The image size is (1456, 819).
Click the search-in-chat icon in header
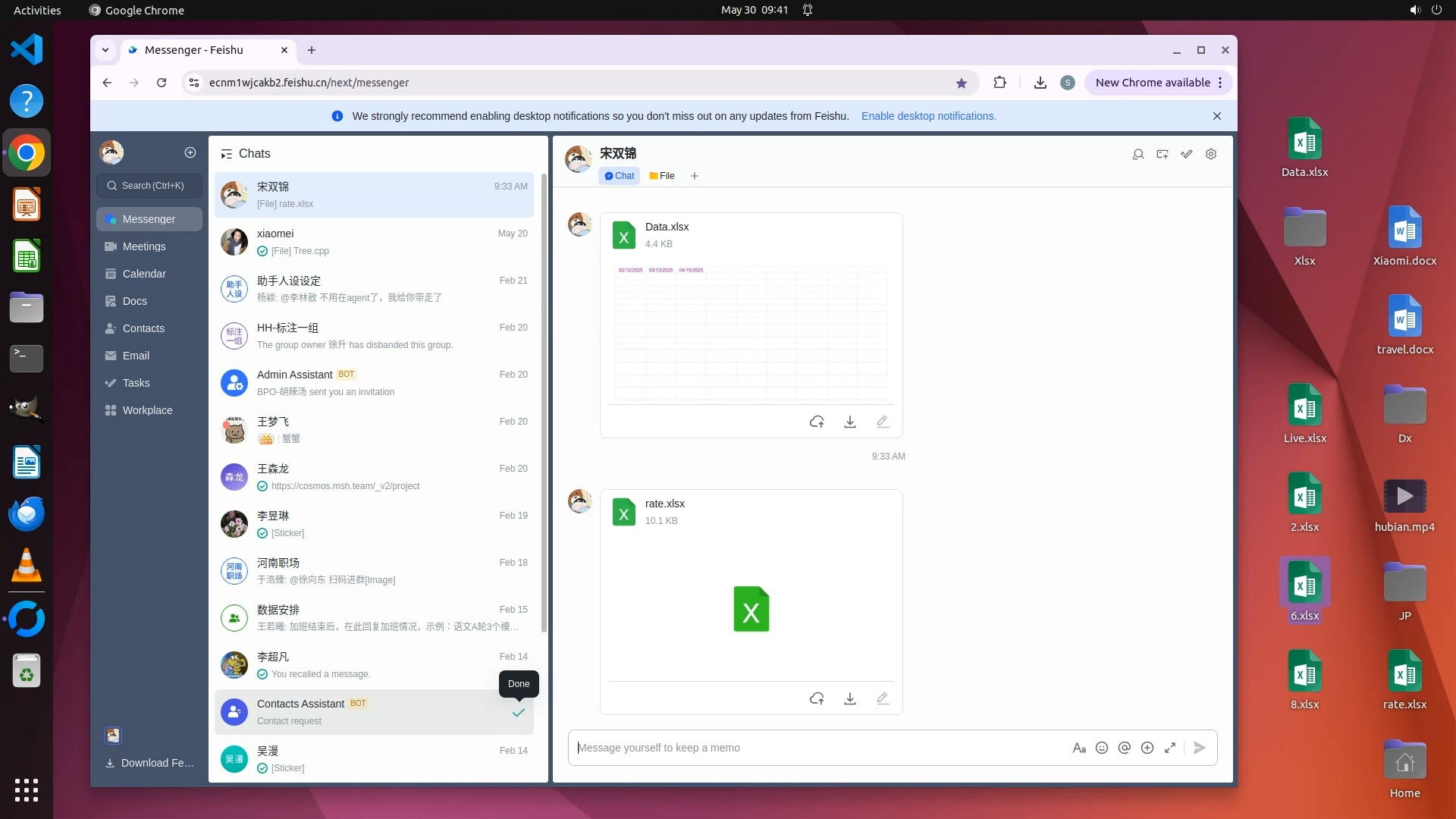(x=1137, y=154)
